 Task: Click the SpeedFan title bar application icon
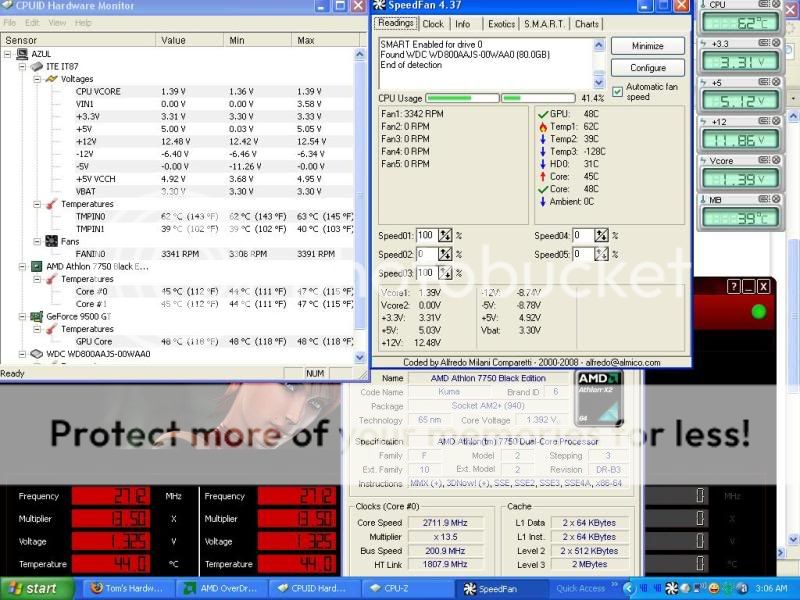(x=379, y=6)
